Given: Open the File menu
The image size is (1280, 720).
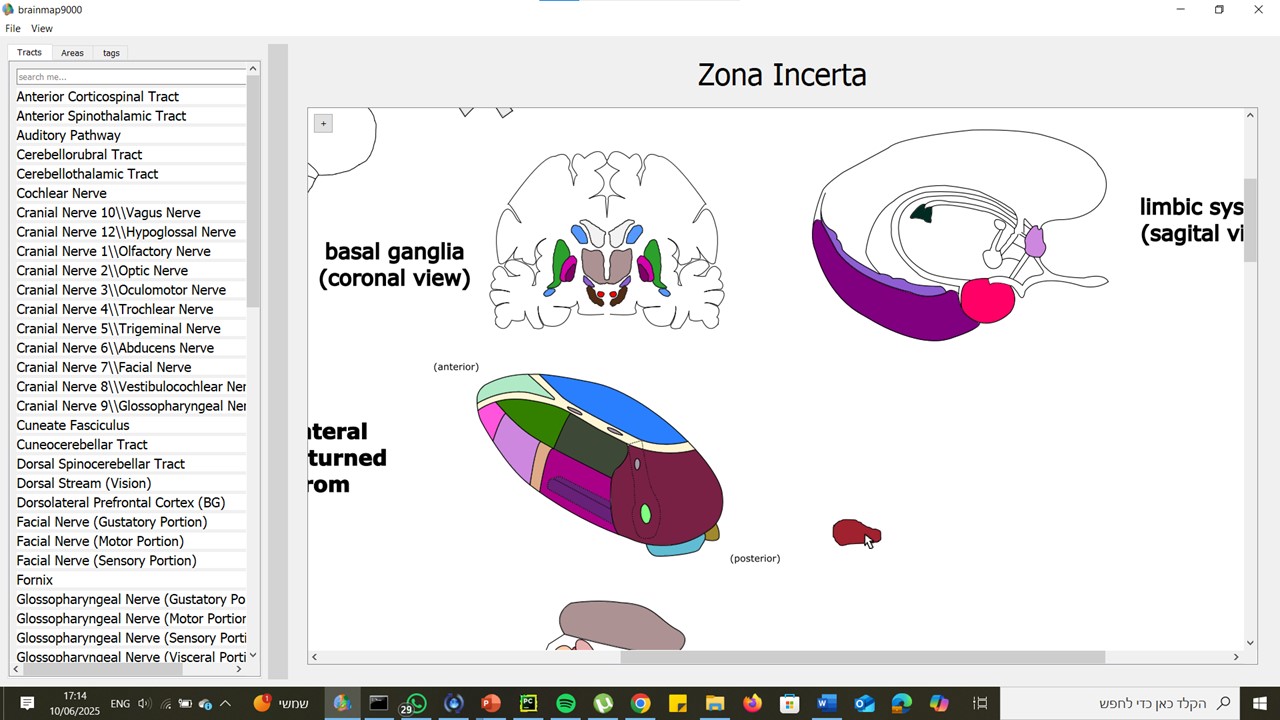Looking at the screenshot, I should [13, 29].
